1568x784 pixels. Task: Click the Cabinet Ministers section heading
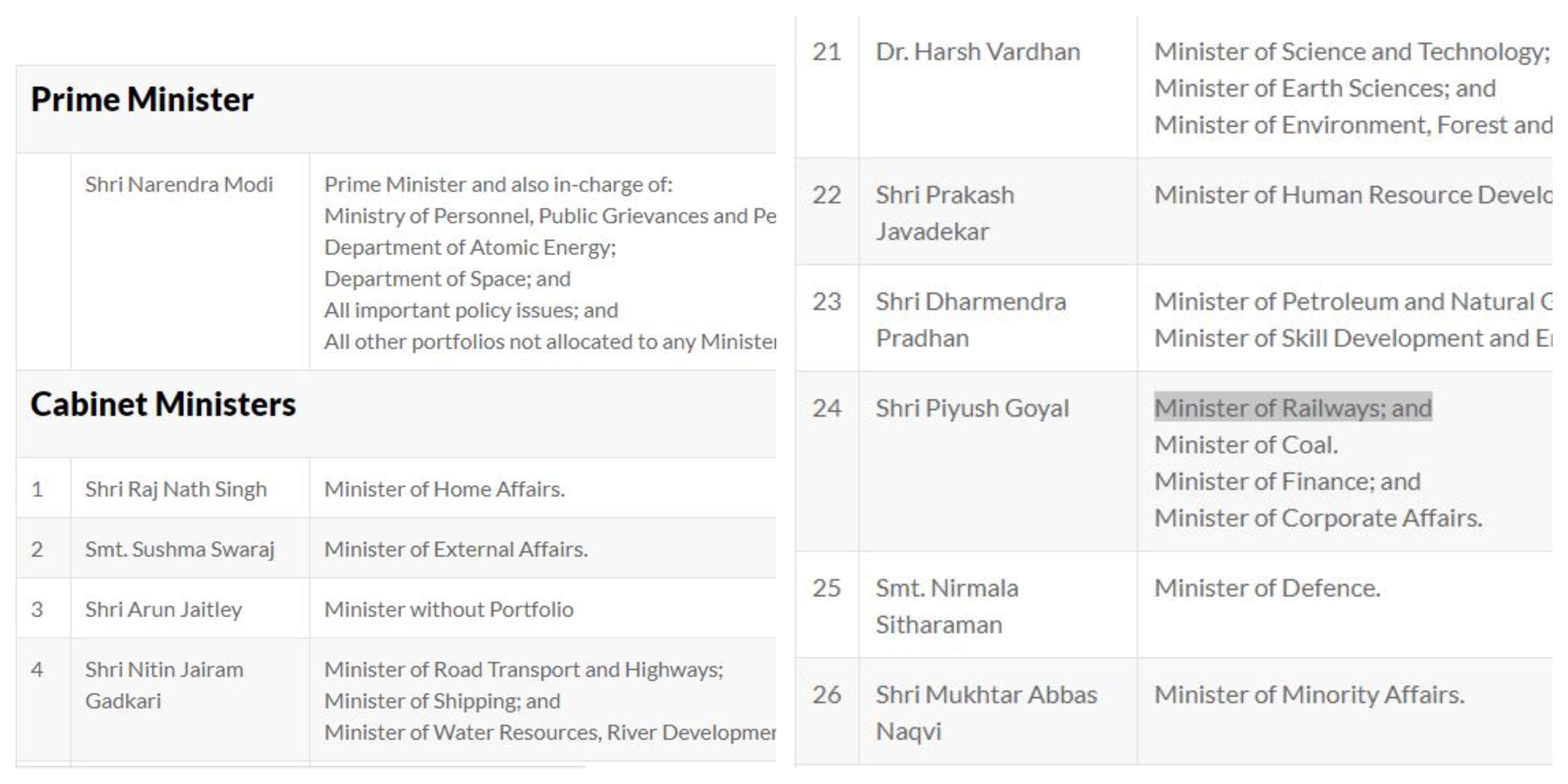163,405
